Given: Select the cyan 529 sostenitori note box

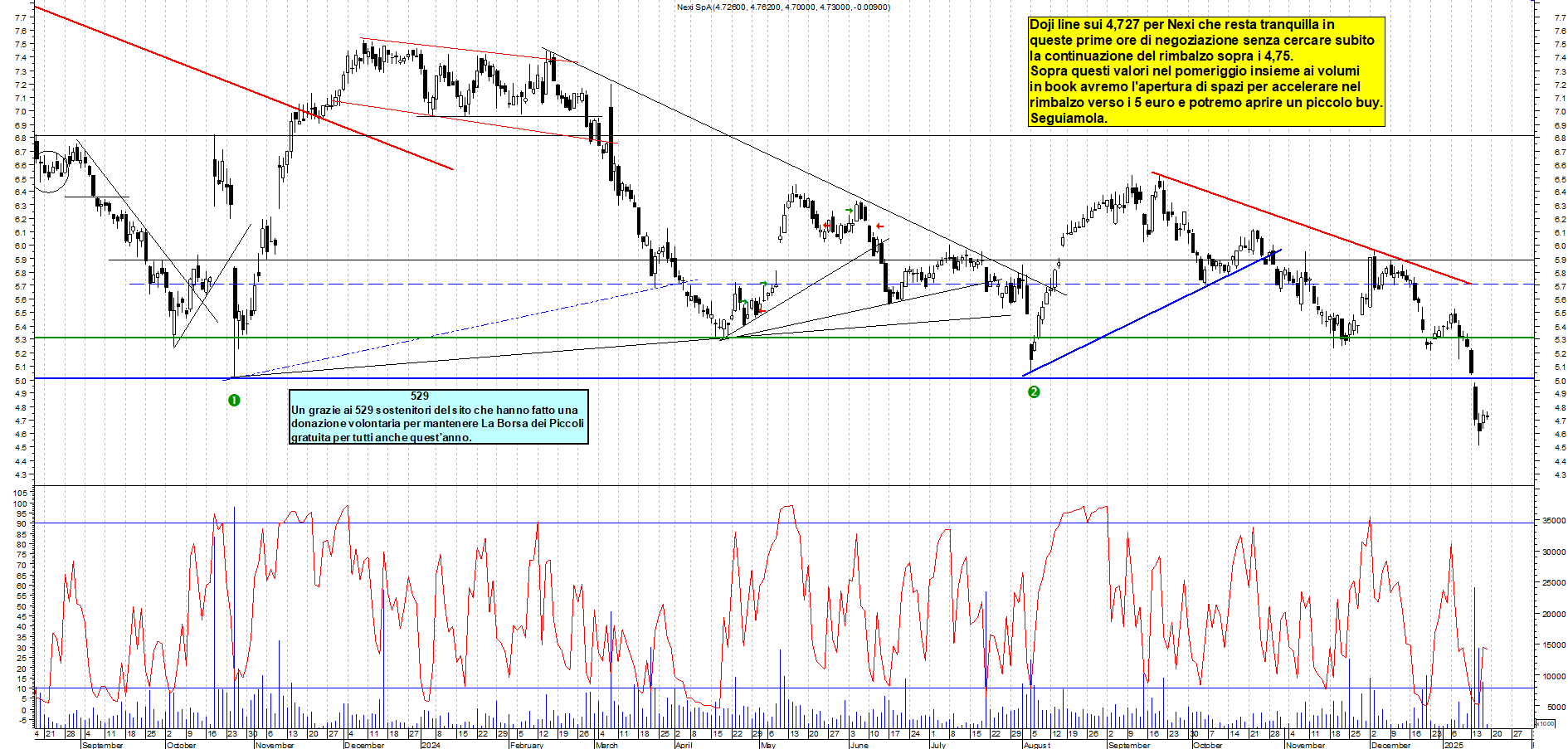Looking at the screenshot, I should click(439, 416).
